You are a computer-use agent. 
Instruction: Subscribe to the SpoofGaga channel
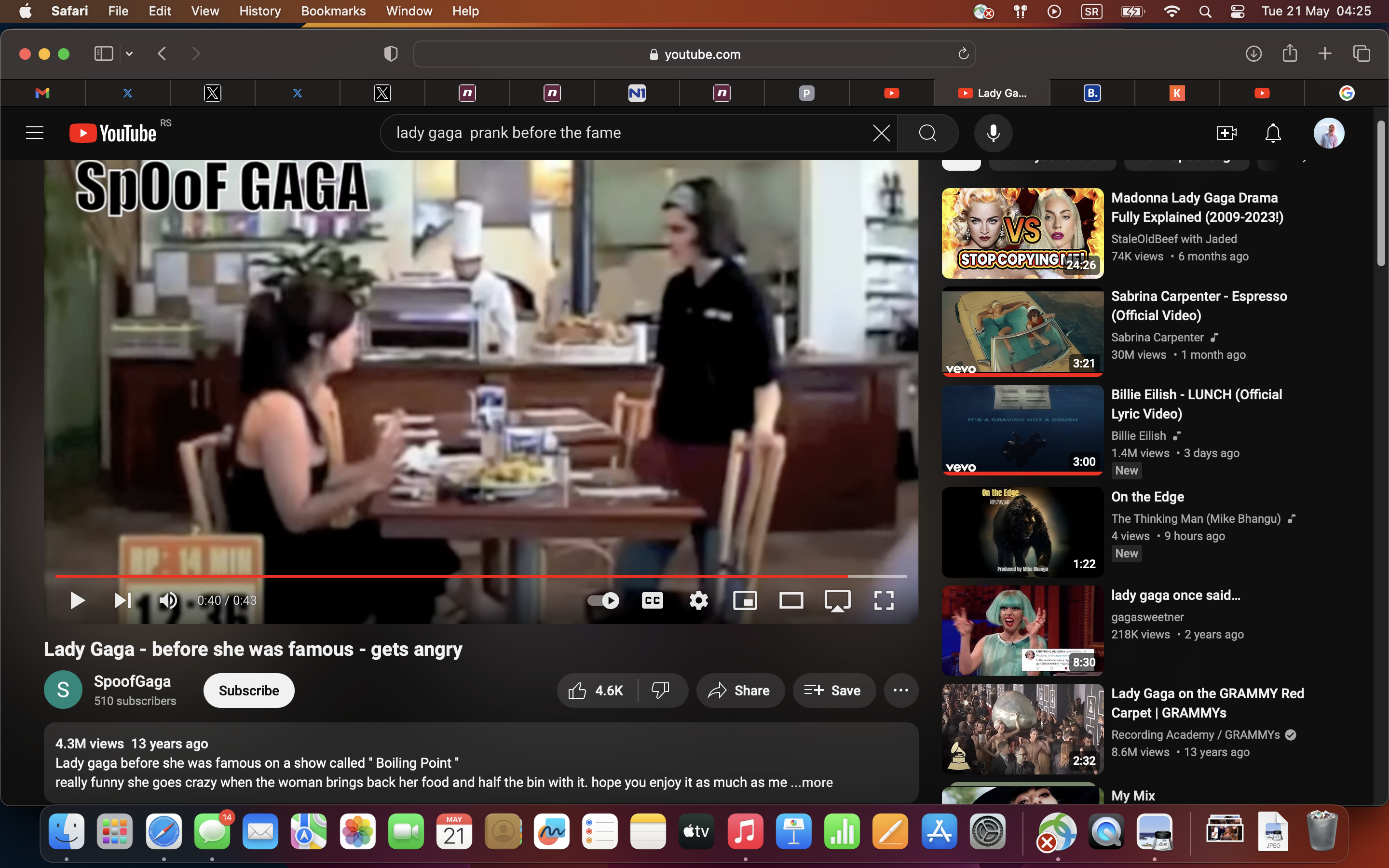coord(248,691)
